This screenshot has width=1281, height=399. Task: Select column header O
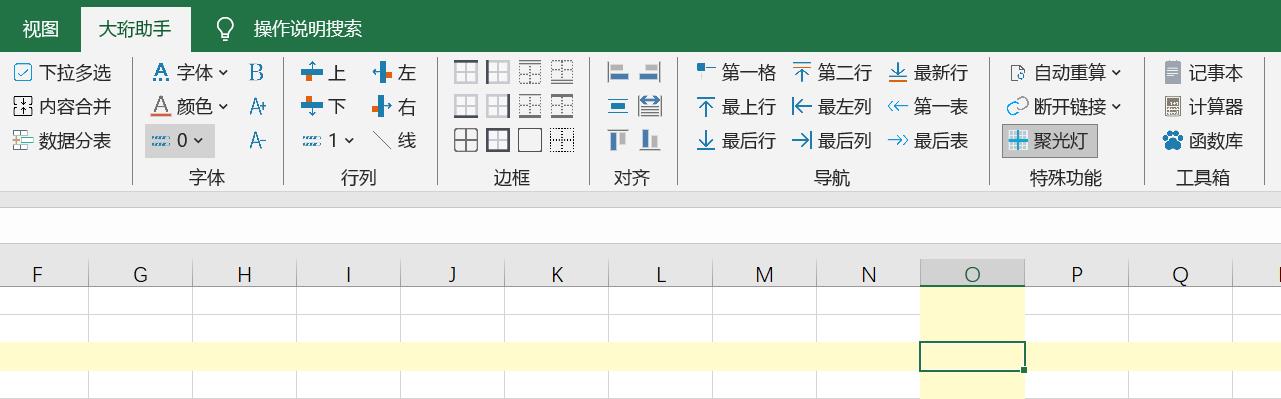pyautogui.click(x=972, y=274)
